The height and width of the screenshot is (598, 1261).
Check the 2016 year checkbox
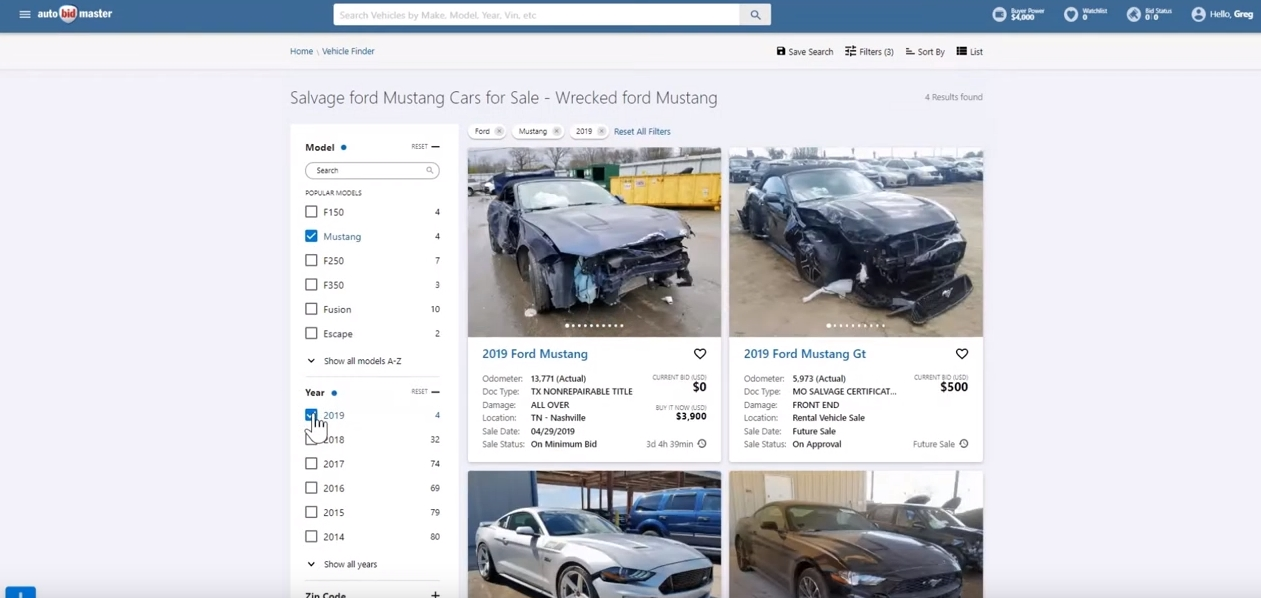(311, 488)
